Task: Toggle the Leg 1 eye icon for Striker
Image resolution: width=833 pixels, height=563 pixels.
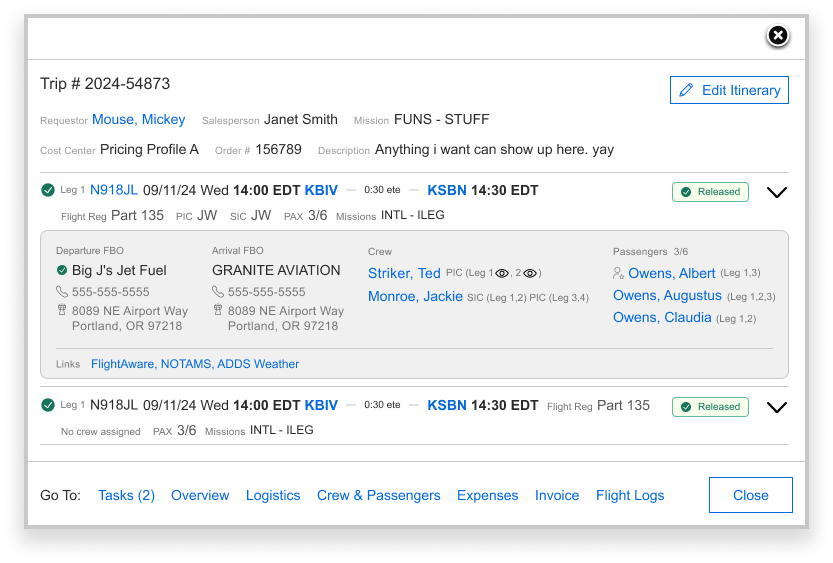Action: (502, 274)
